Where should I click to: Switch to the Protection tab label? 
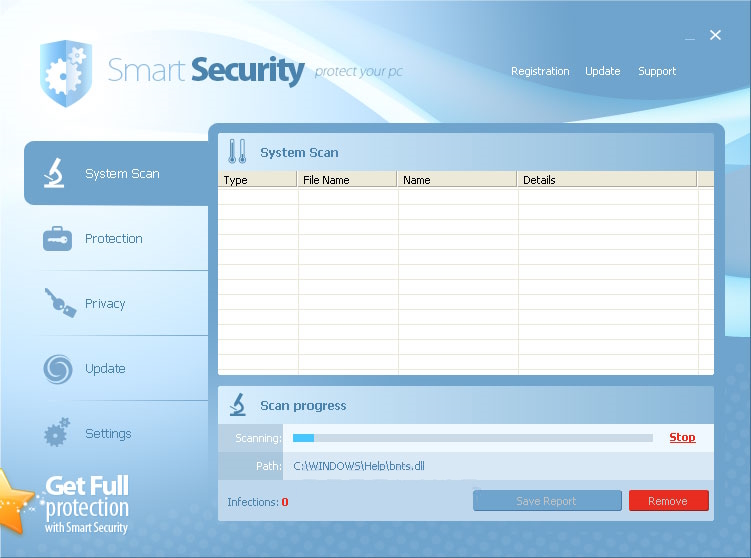click(113, 239)
